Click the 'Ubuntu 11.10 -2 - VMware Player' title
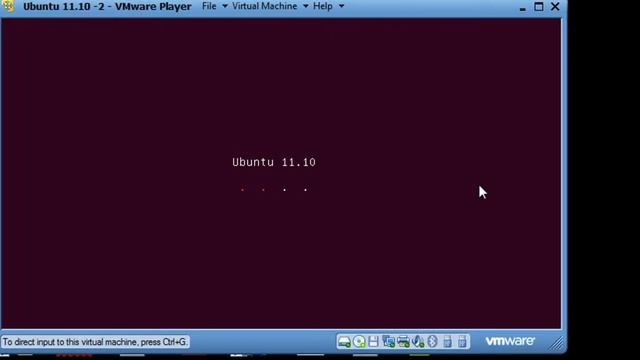 (107, 6)
